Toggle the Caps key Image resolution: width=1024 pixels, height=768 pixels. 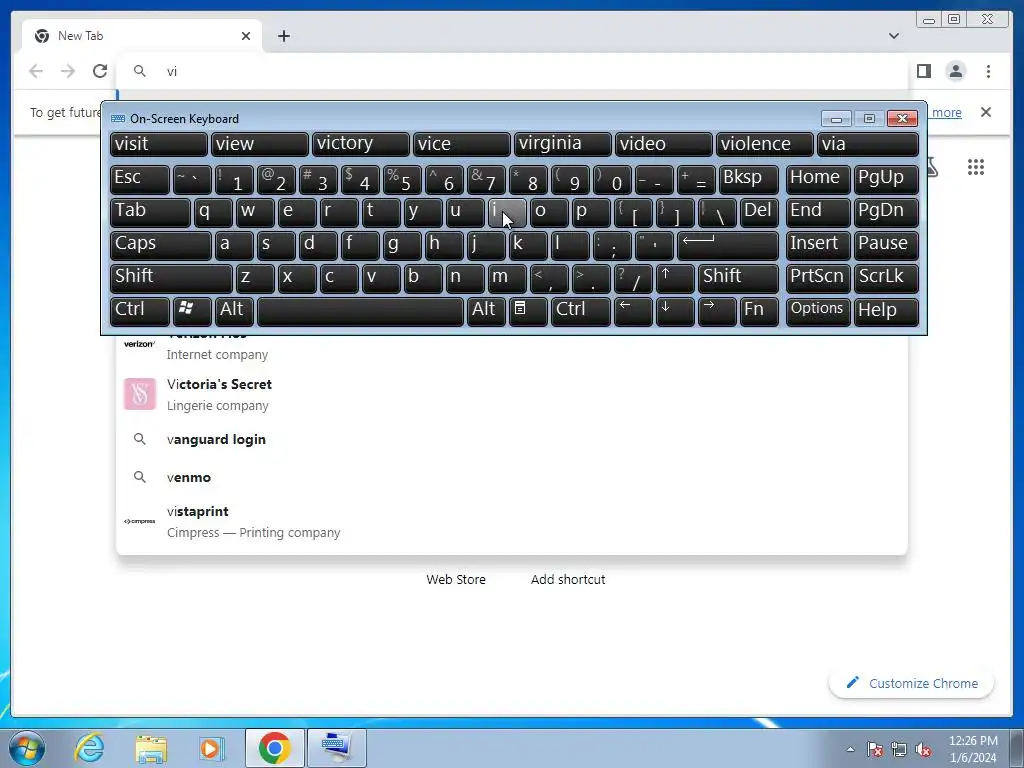161,246
